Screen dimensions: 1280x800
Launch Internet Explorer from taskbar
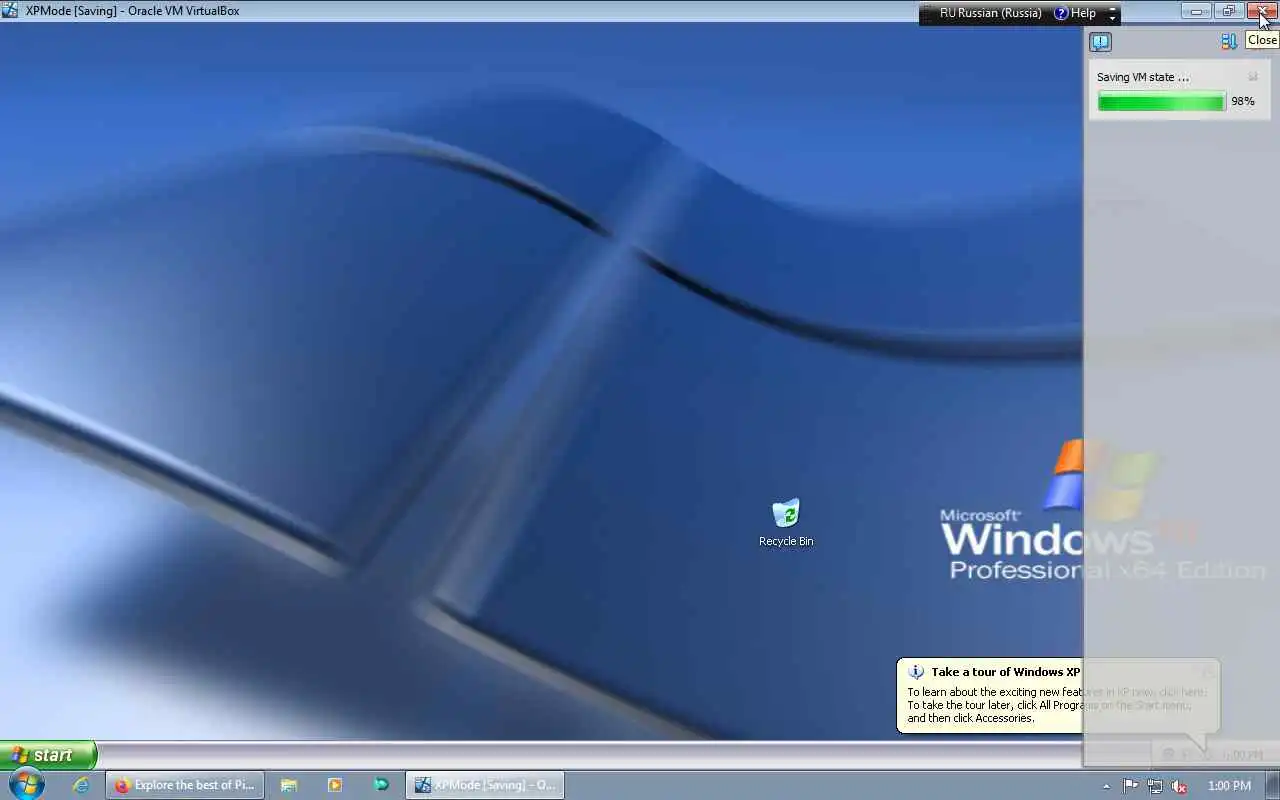(x=81, y=785)
